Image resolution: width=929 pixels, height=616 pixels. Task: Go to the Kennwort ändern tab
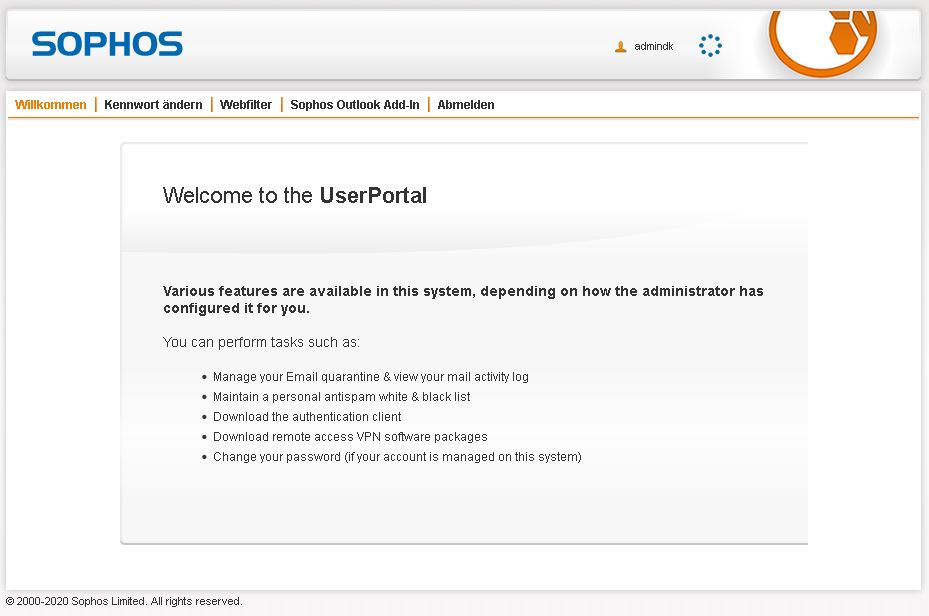(153, 105)
